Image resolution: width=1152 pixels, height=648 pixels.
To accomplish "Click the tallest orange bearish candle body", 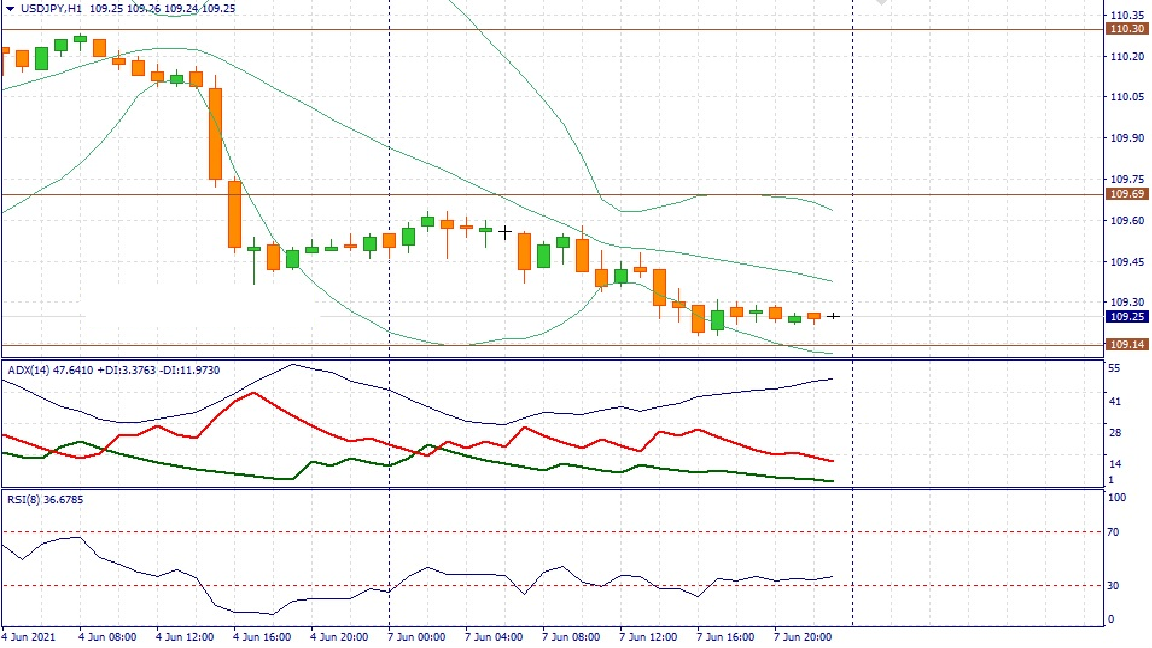I will click(215, 133).
